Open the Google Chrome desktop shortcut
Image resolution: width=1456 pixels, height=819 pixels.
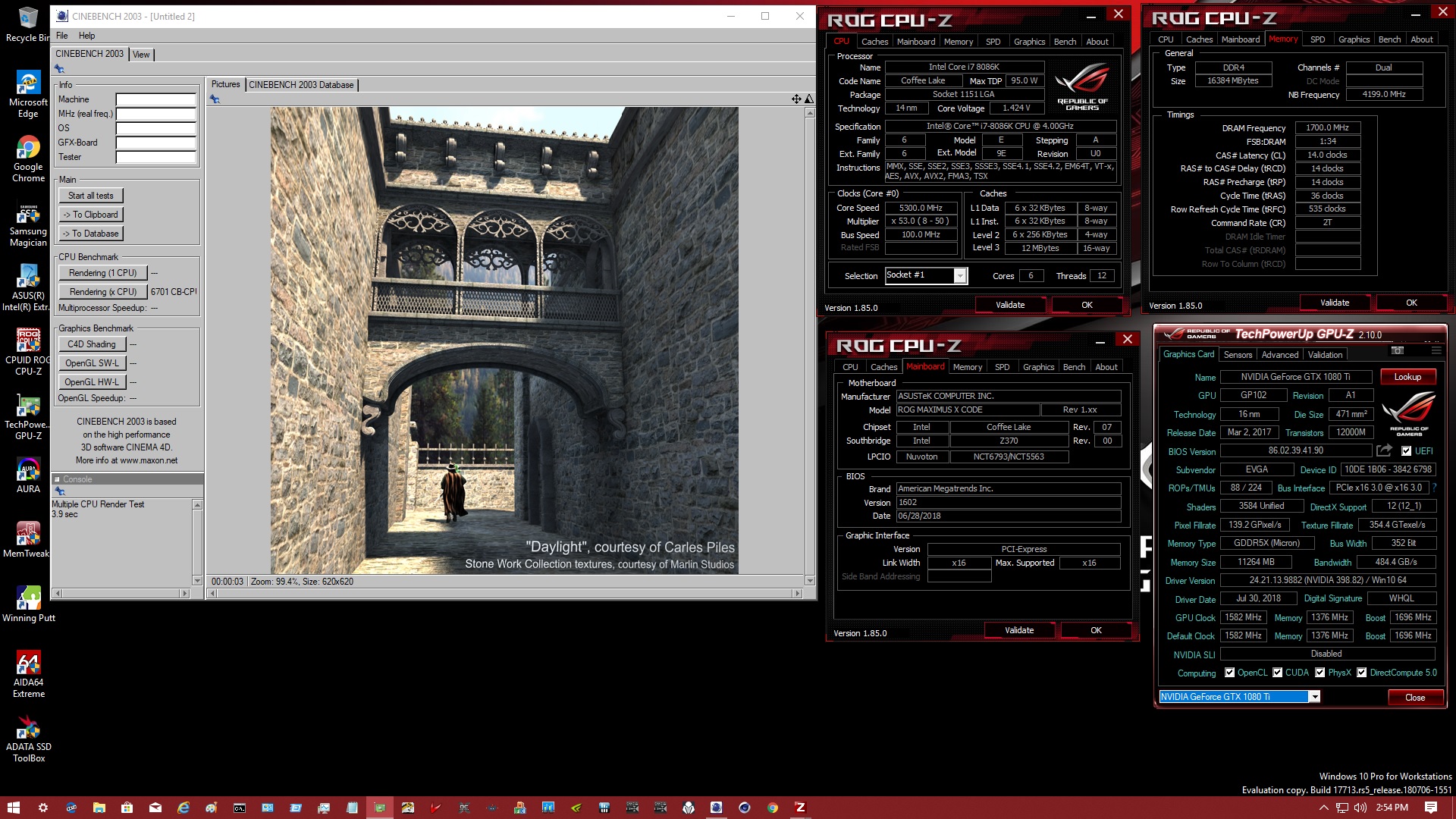27,158
